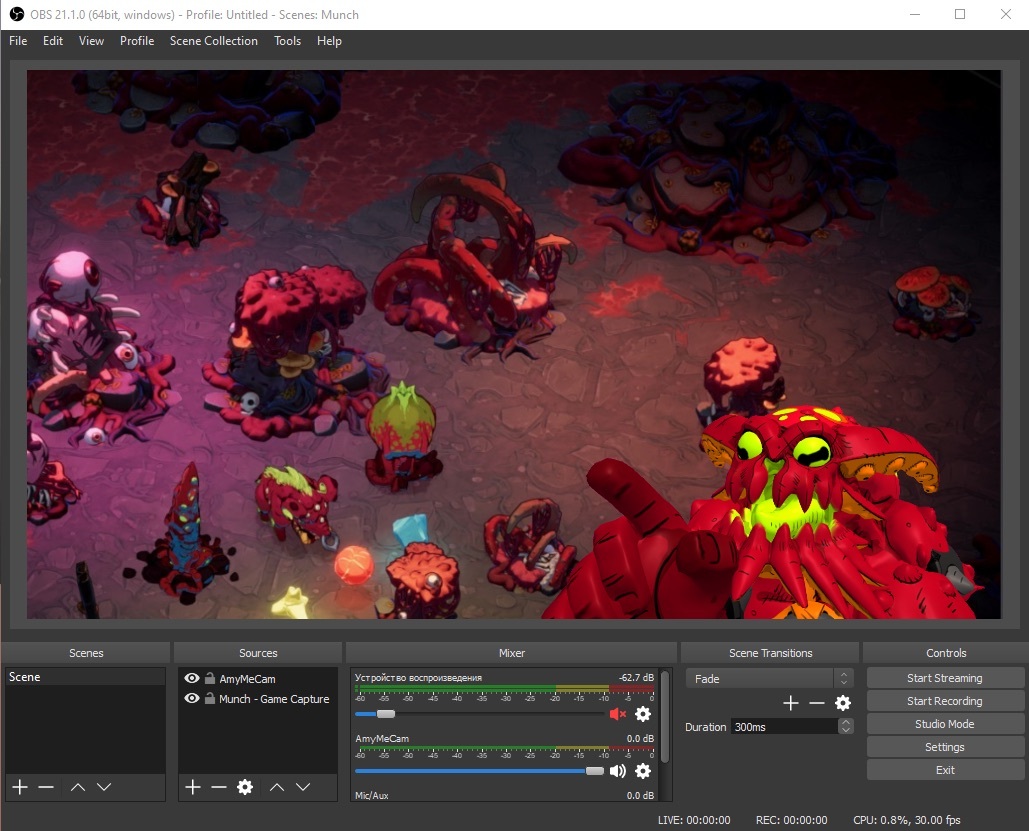Open source properties gear icon
The width and height of the screenshot is (1029, 831).
(x=245, y=787)
